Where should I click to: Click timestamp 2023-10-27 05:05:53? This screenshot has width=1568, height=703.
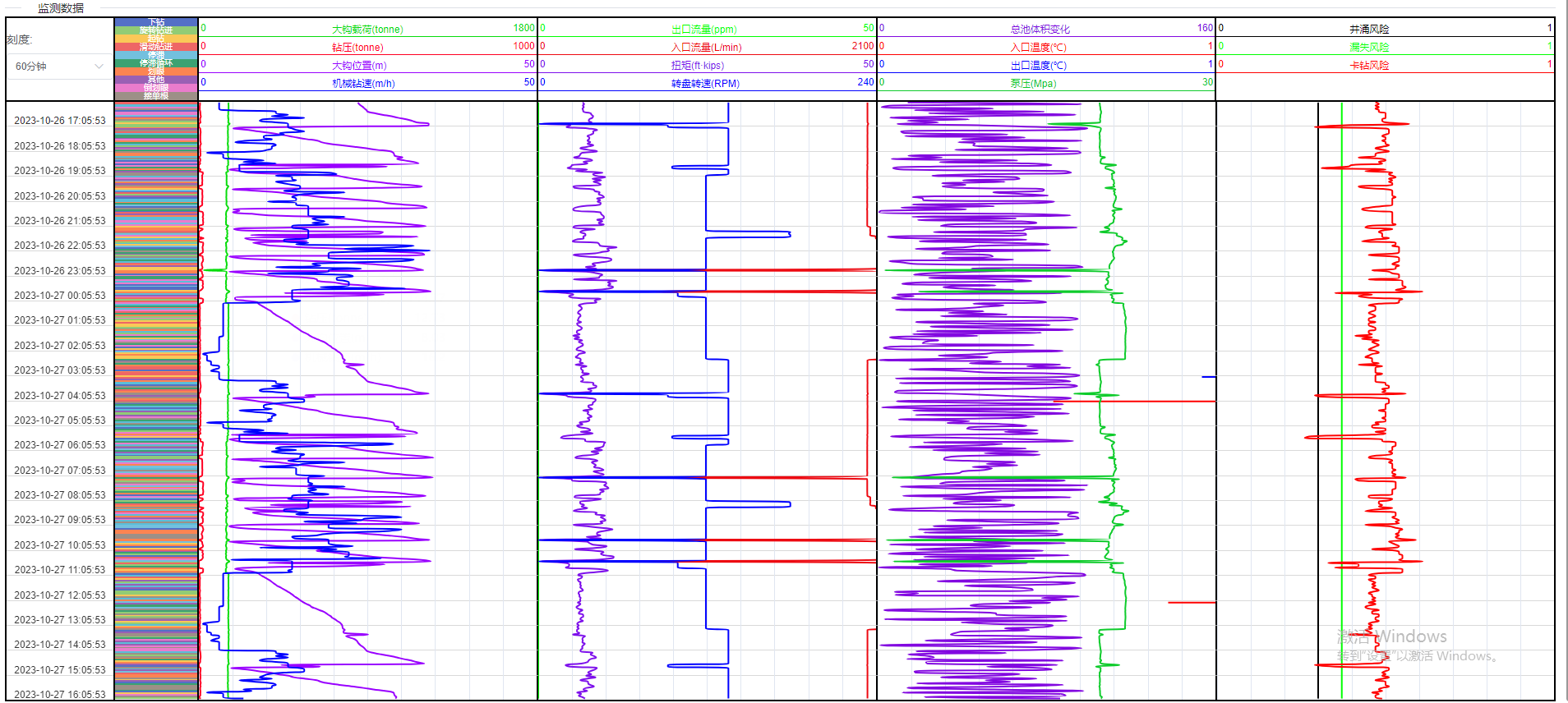[60, 420]
